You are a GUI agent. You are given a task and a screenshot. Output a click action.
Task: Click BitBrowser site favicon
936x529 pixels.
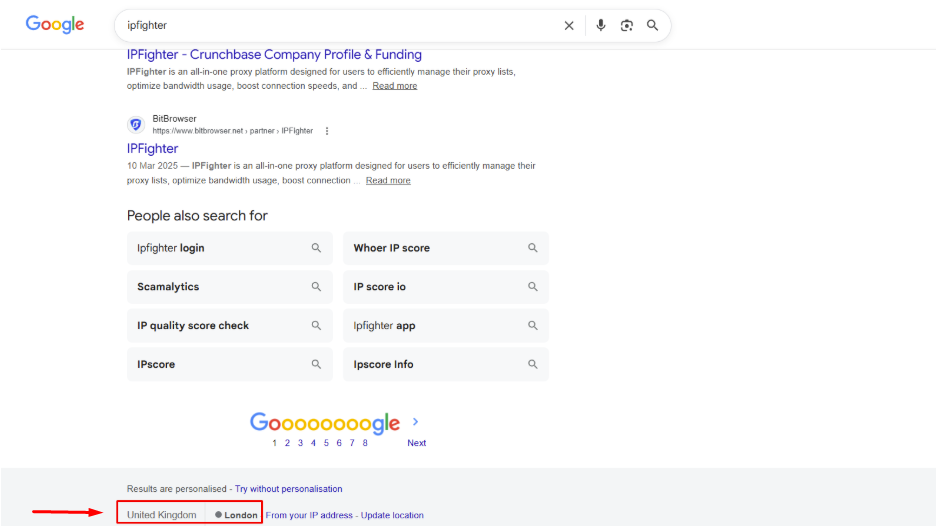point(136,124)
